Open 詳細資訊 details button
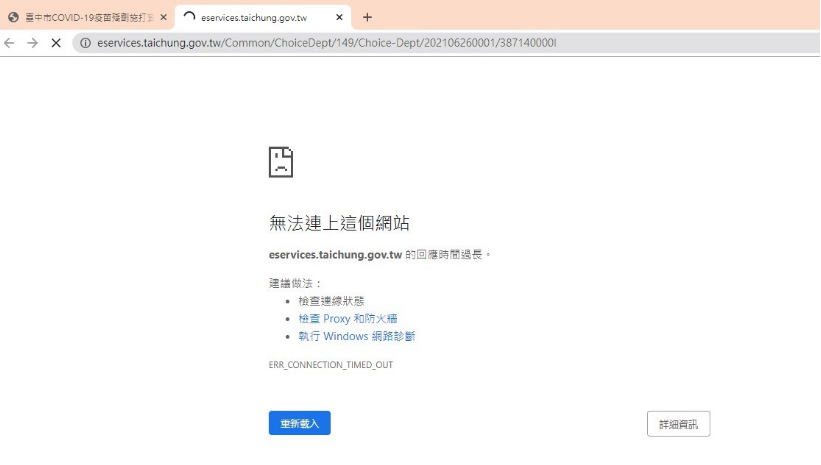Image resolution: width=821 pixels, height=465 pixels. [679, 424]
